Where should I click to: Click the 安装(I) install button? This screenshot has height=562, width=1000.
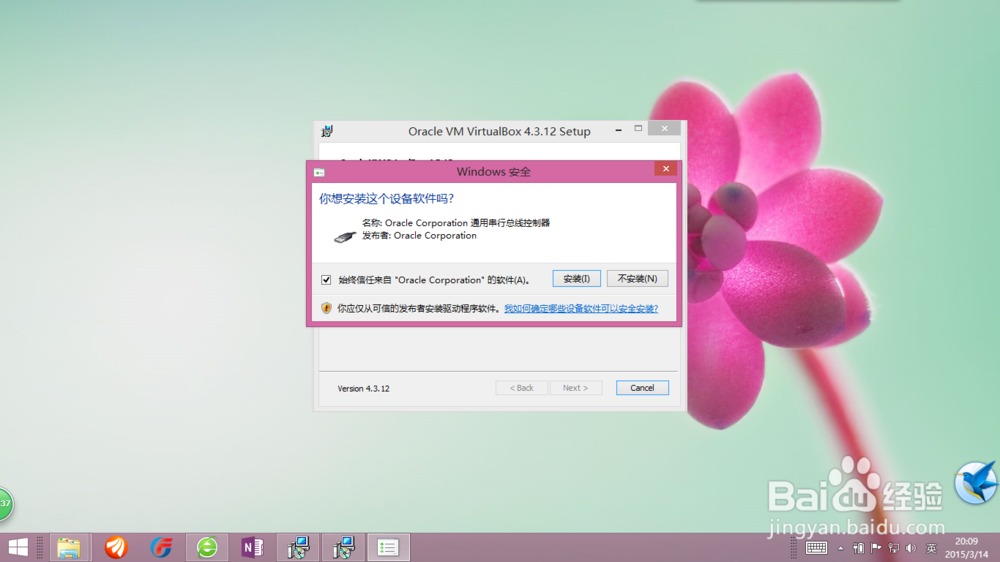coord(576,279)
